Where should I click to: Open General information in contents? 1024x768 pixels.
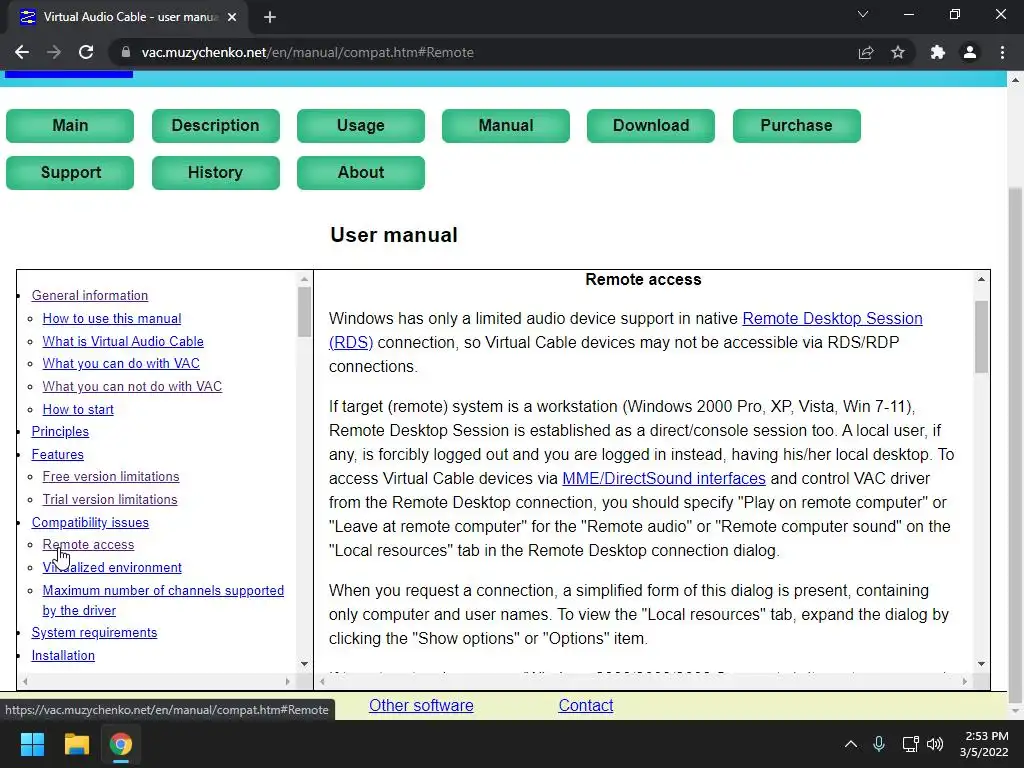tap(89, 295)
